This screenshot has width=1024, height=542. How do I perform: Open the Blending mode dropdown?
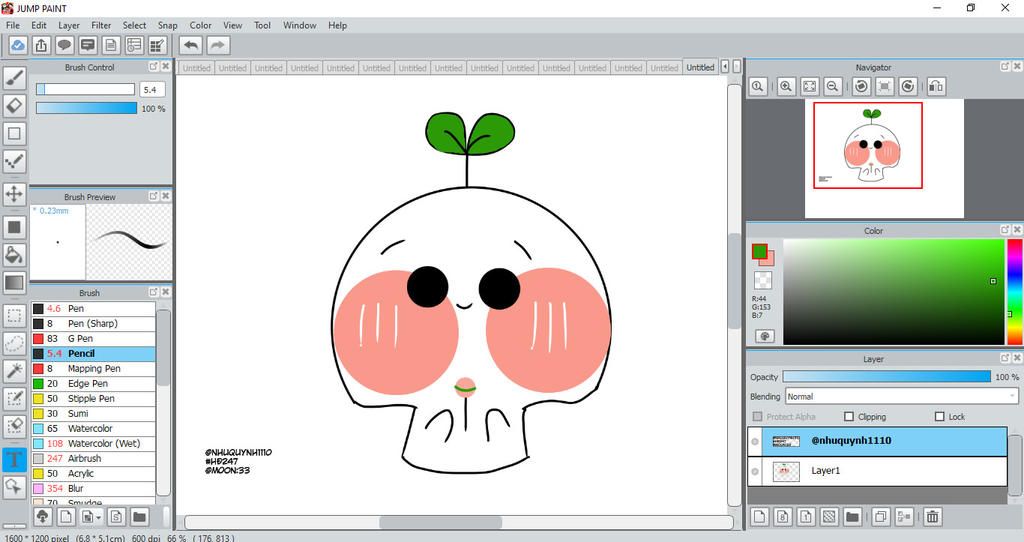pos(901,396)
